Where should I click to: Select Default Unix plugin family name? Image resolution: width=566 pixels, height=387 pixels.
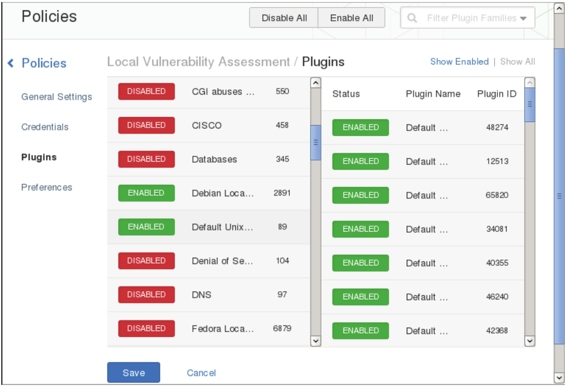(x=222, y=227)
